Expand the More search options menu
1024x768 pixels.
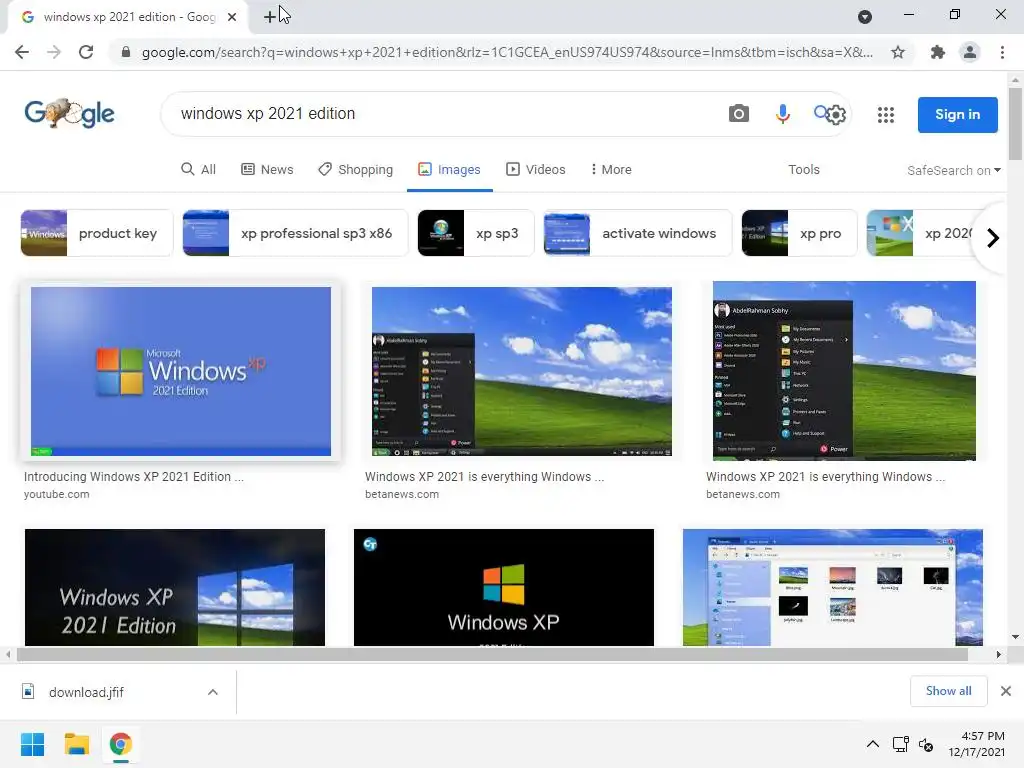pyautogui.click(x=611, y=170)
